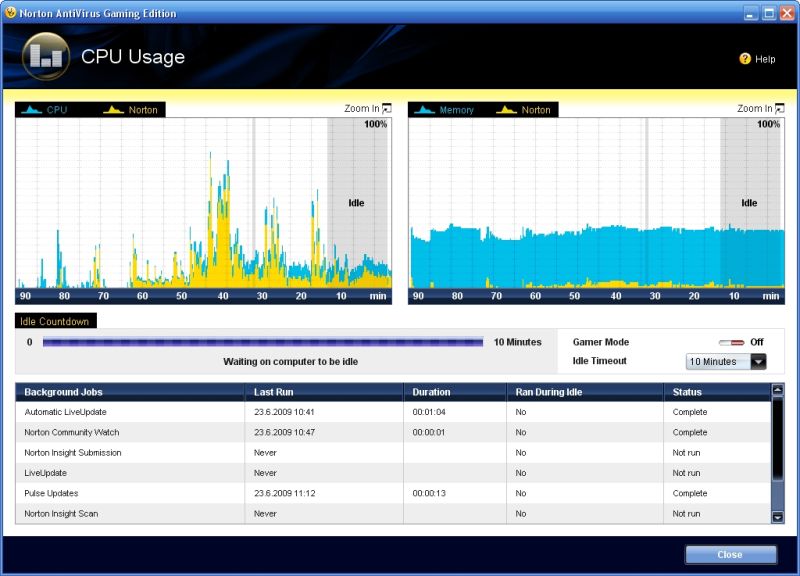Click the Idle region in the CPU graph
This screenshot has width=800, height=576.
(356, 203)
